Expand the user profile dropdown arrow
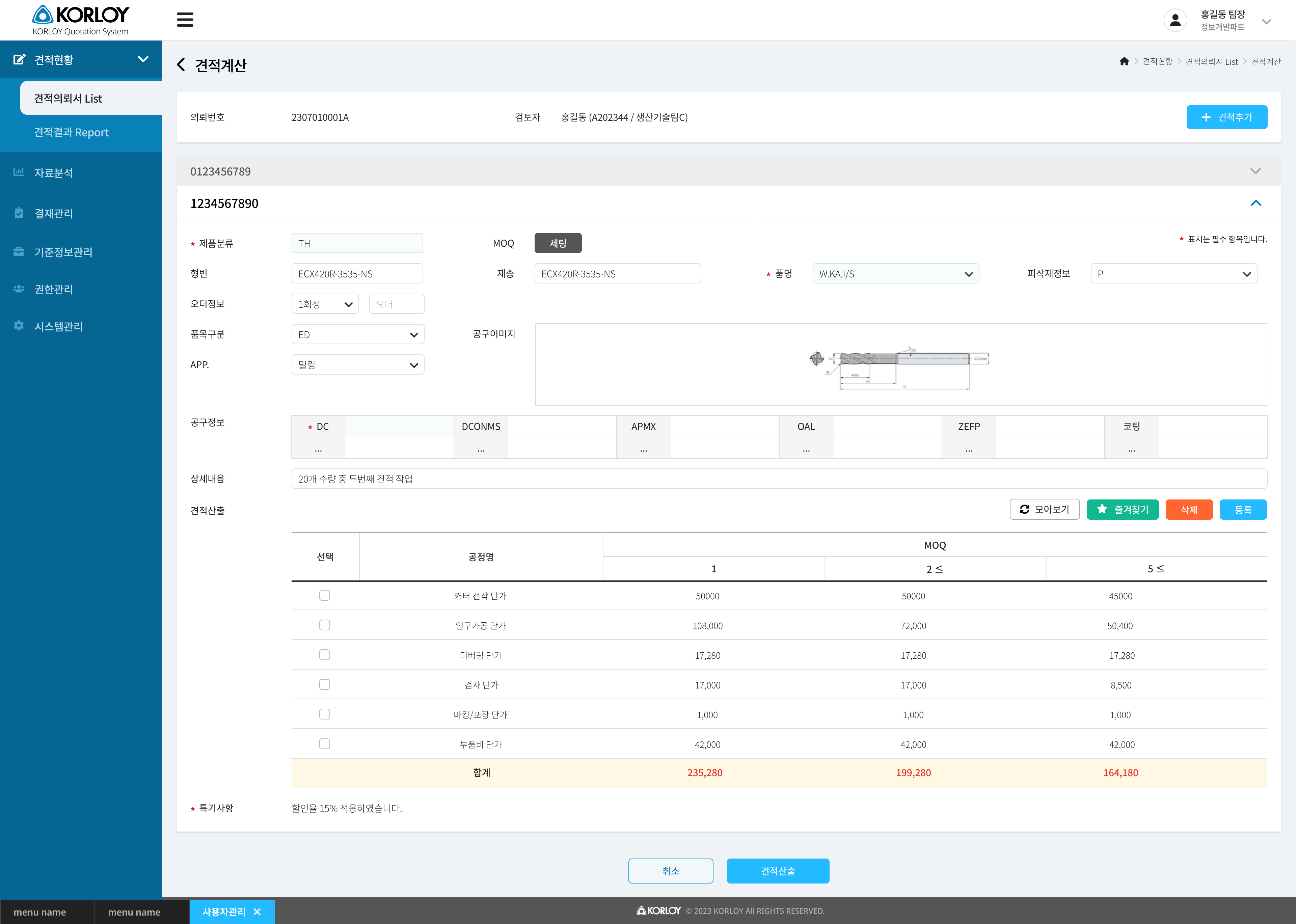This screenshot has height=924, width=1296. (1266, 22)
